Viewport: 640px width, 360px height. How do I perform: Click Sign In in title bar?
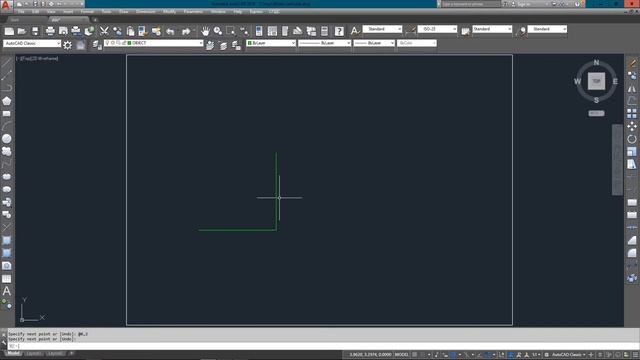point(524,4)
